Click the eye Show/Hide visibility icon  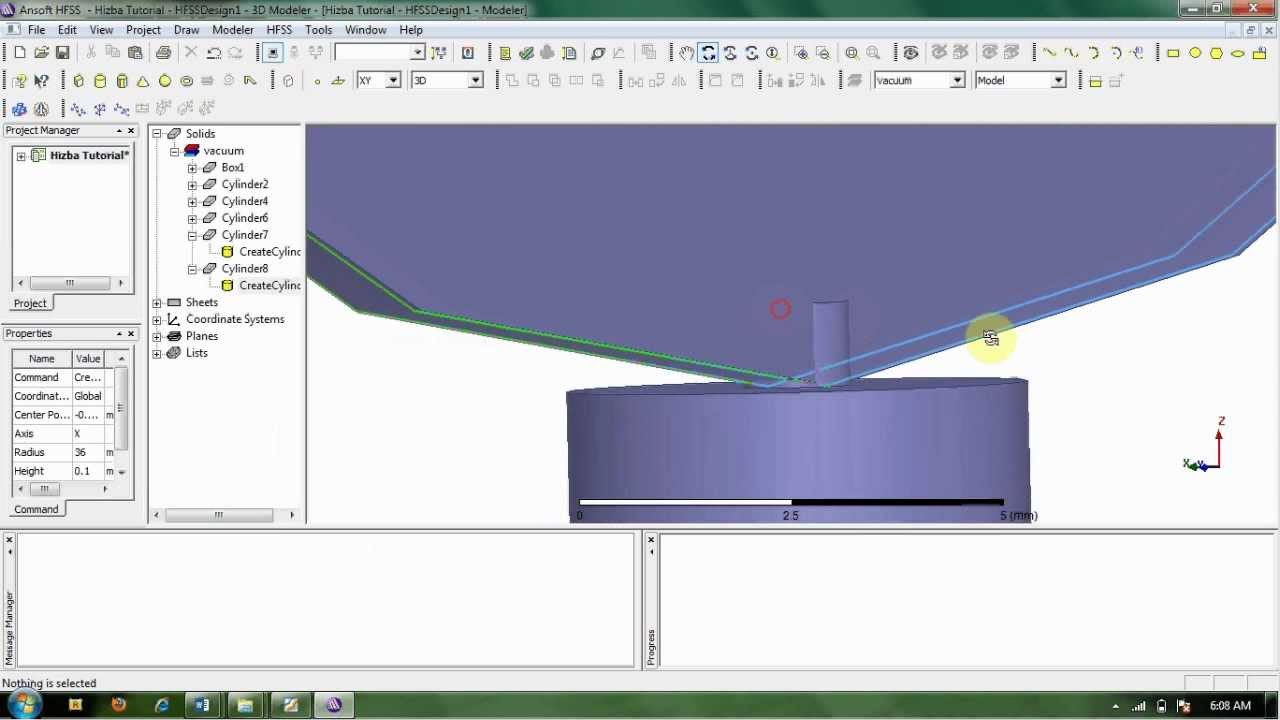(x=911, y=53)
